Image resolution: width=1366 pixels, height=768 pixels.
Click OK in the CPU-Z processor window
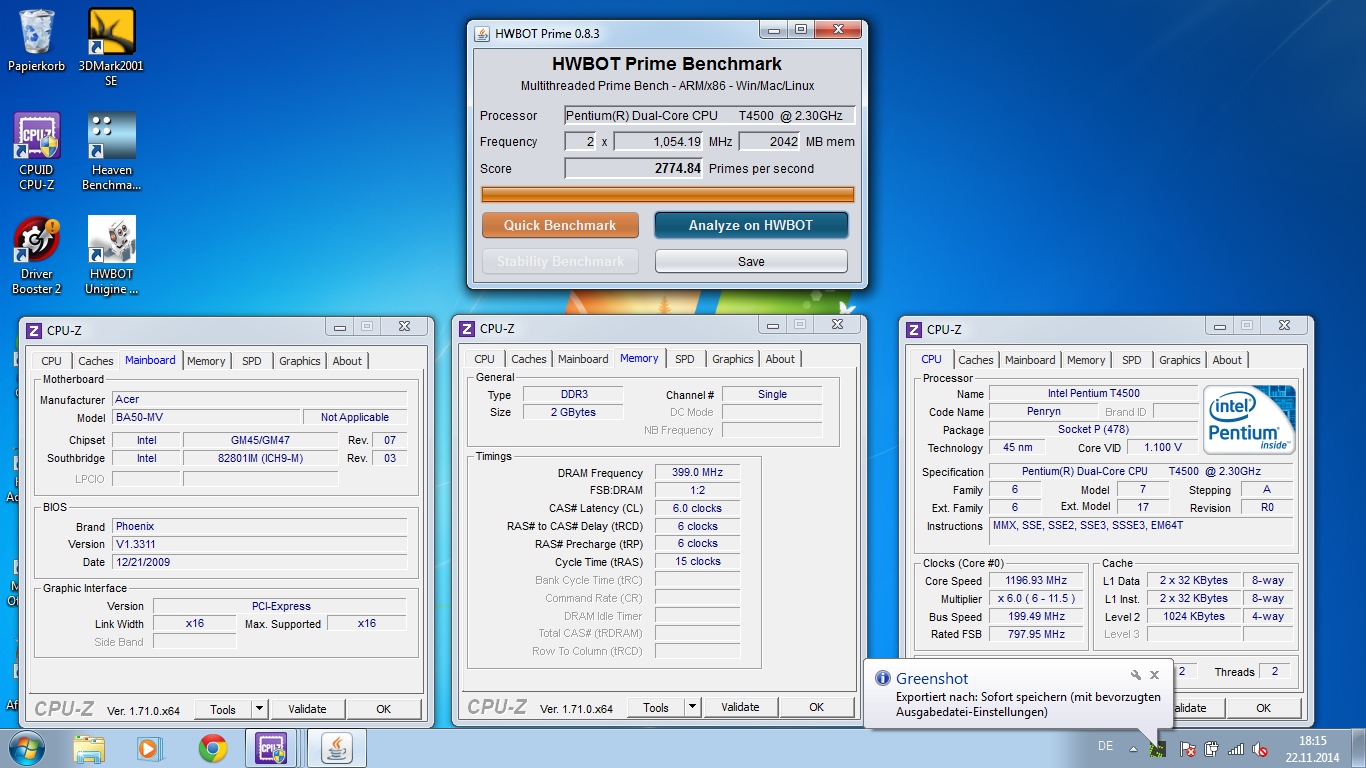pos(1264,708)
